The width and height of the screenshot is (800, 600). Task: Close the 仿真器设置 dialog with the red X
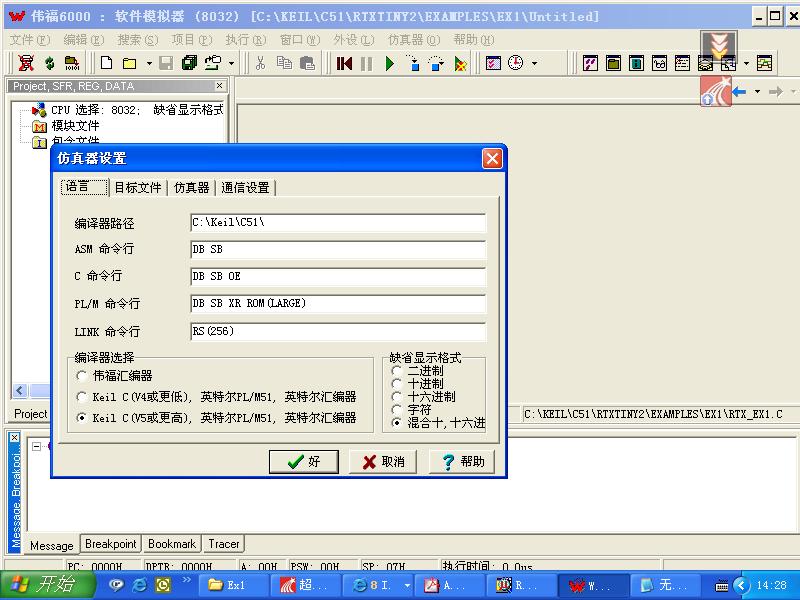[x=492, y=159]
